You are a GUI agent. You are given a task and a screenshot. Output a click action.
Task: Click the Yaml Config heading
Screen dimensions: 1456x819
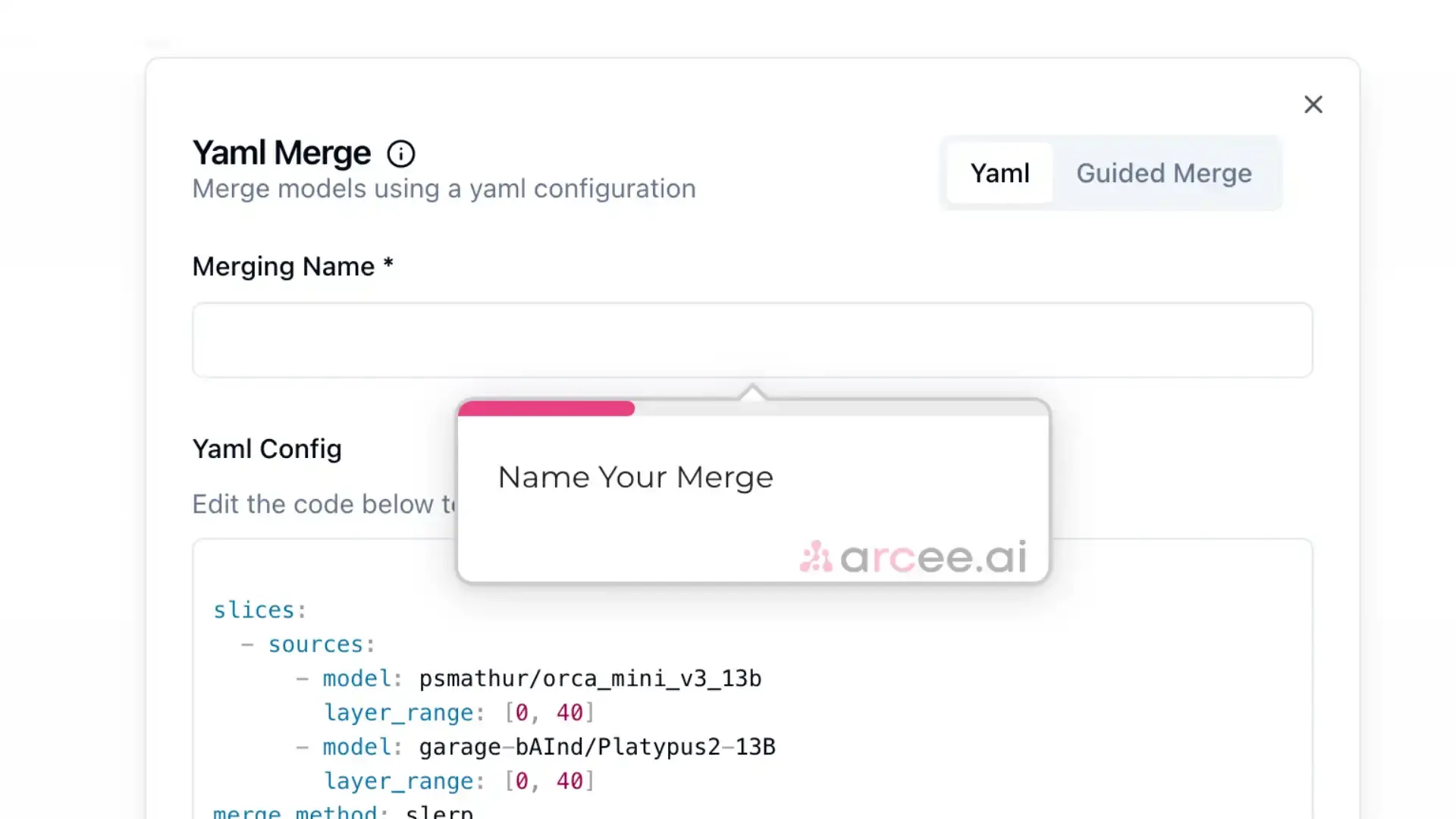(x=267, y=449)
